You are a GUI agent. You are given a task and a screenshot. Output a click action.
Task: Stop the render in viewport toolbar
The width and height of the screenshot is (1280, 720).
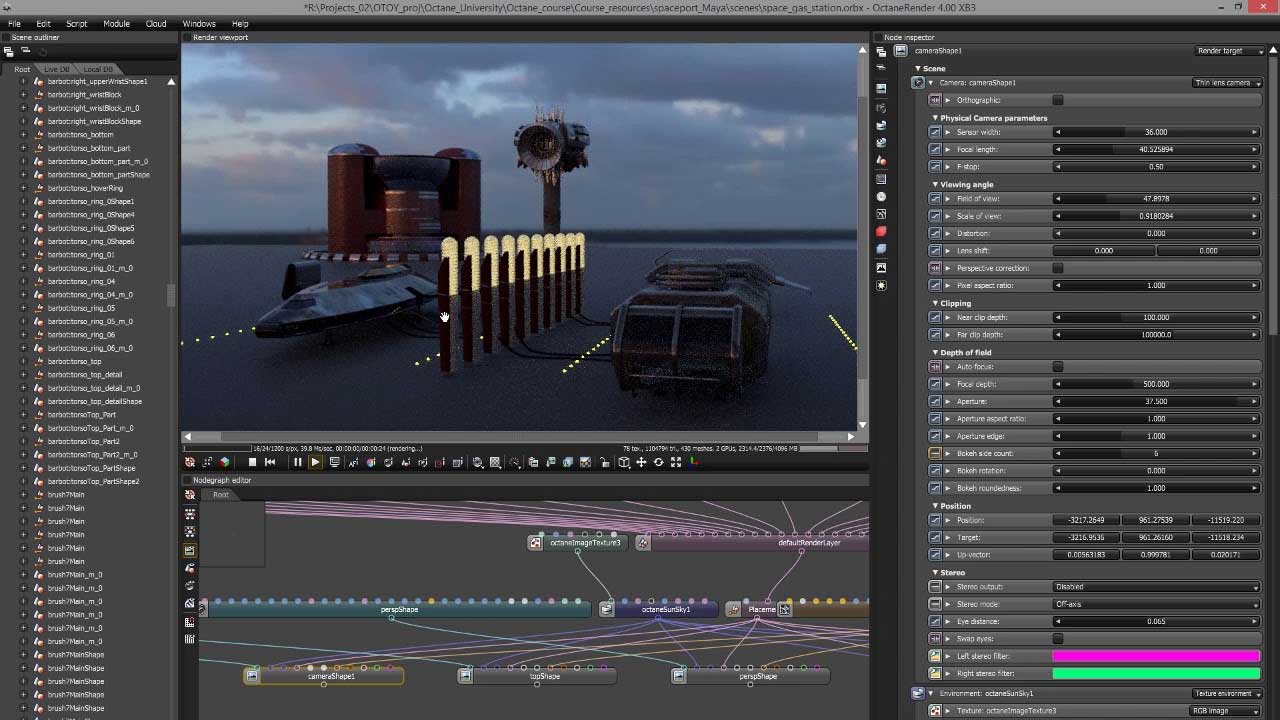[252, 462]
